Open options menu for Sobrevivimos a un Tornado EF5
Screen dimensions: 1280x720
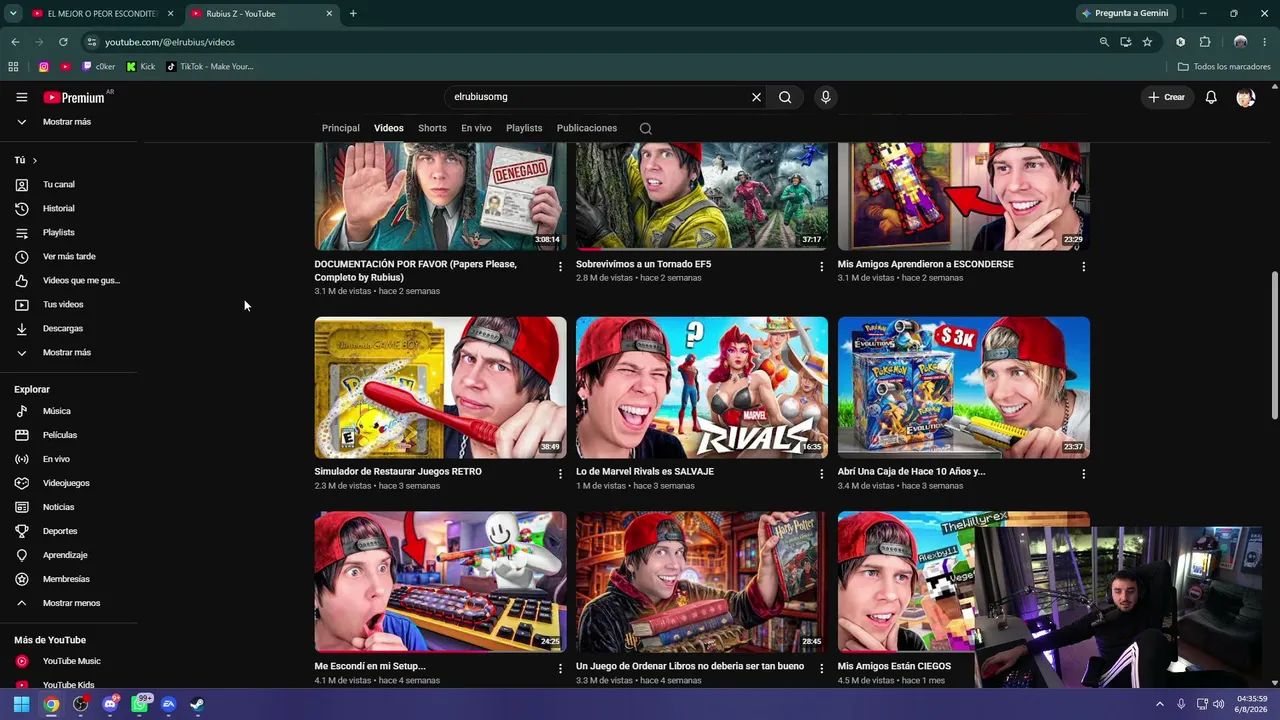click(822, 267)
